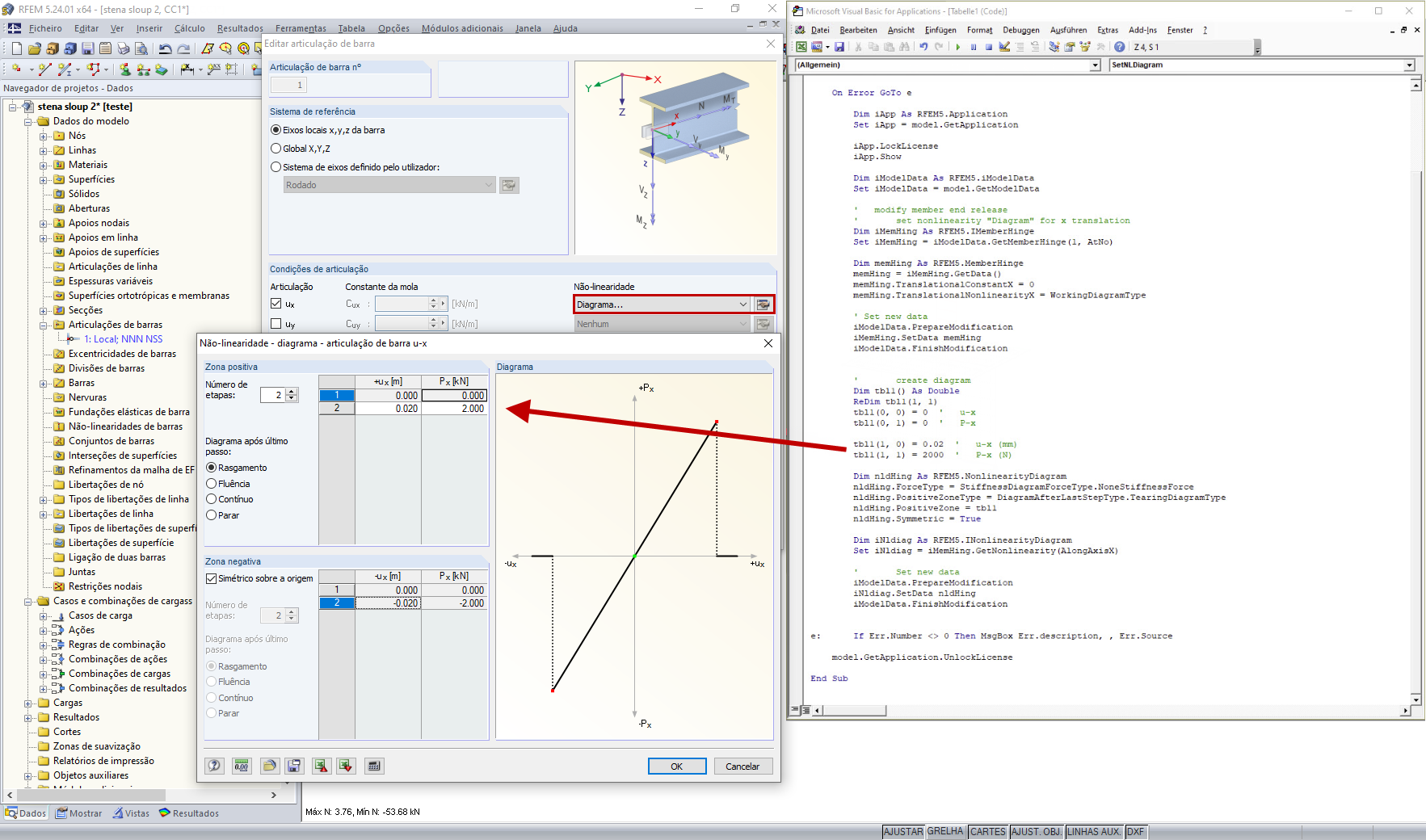
Task: Open the Ficheiro menu in RFEM
Action: [45, 28]
